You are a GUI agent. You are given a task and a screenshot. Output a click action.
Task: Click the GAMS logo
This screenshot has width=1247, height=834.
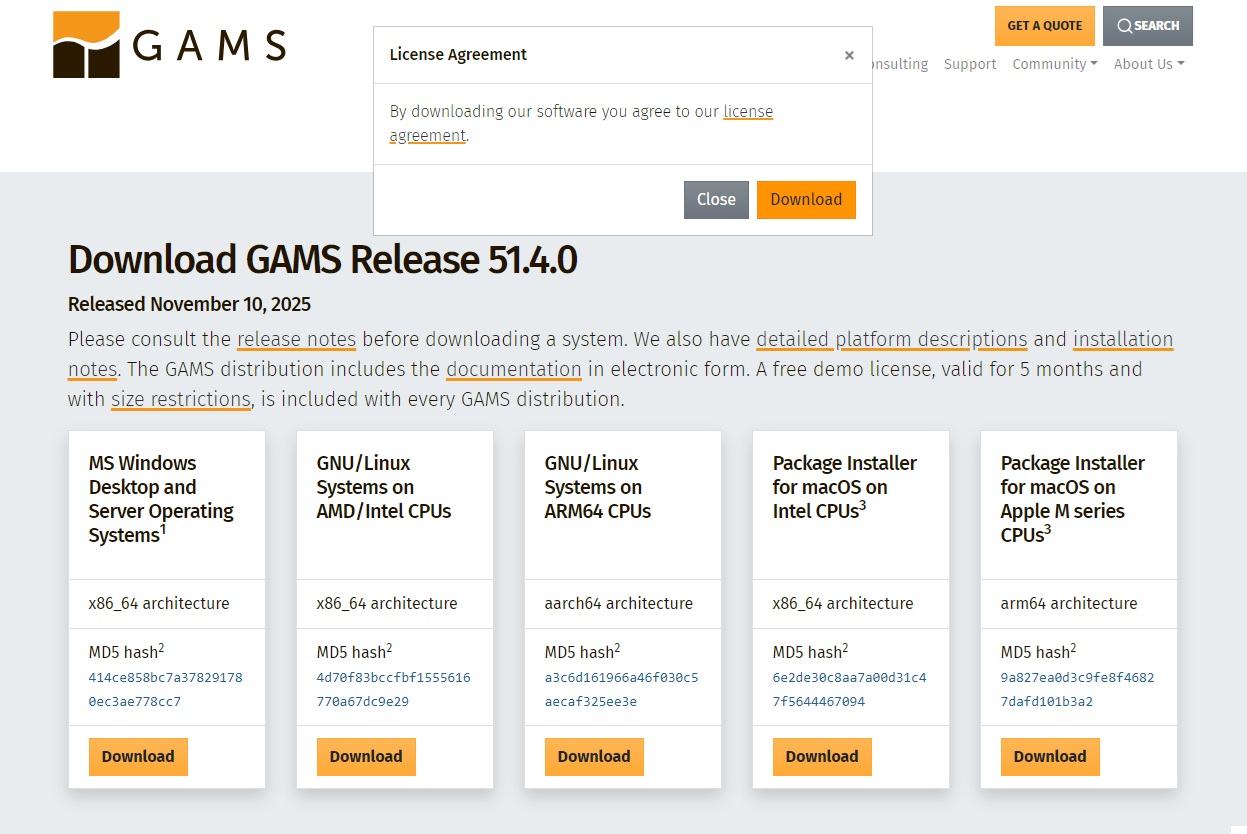(167, 44)
